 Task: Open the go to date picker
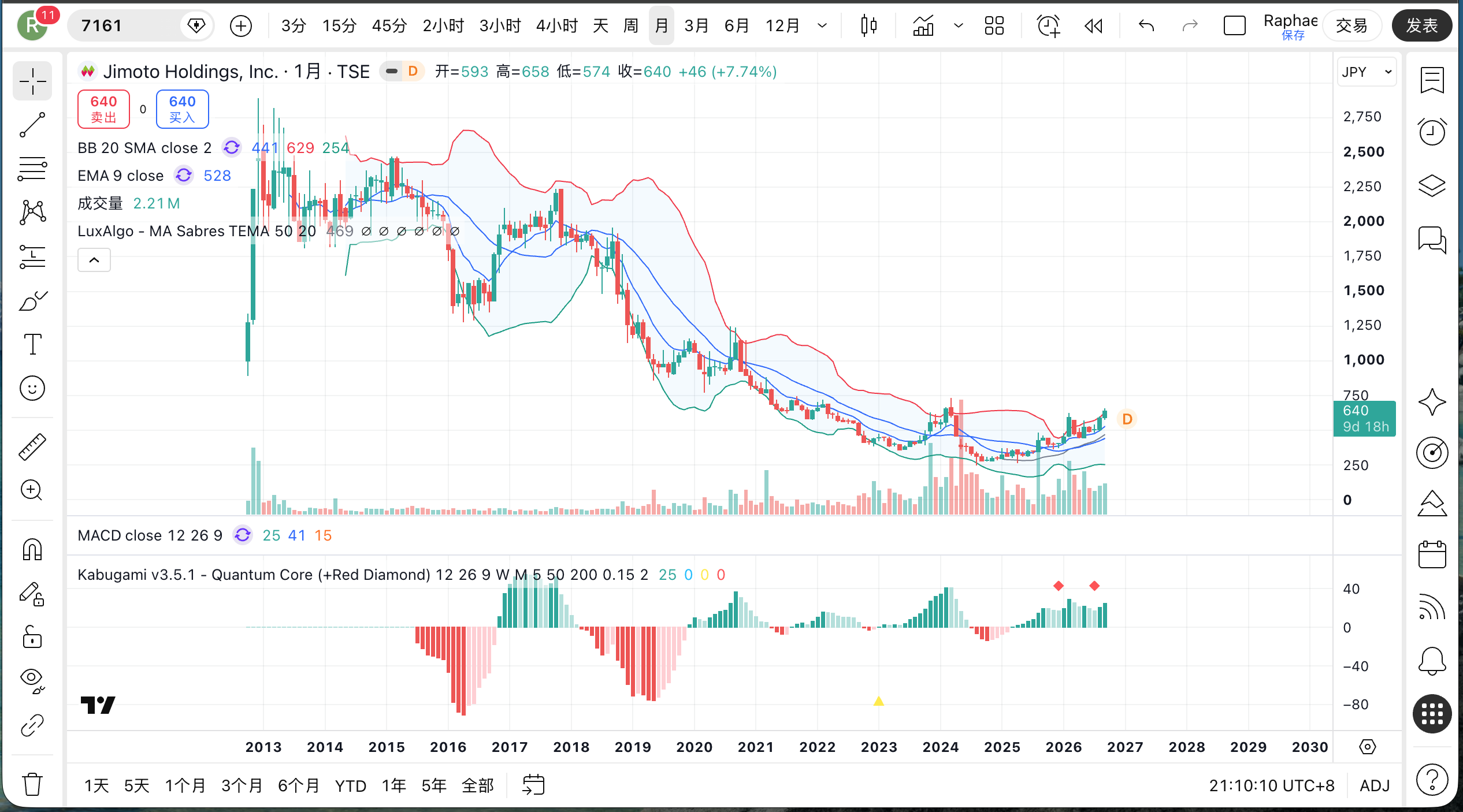(x=533, y=785)
